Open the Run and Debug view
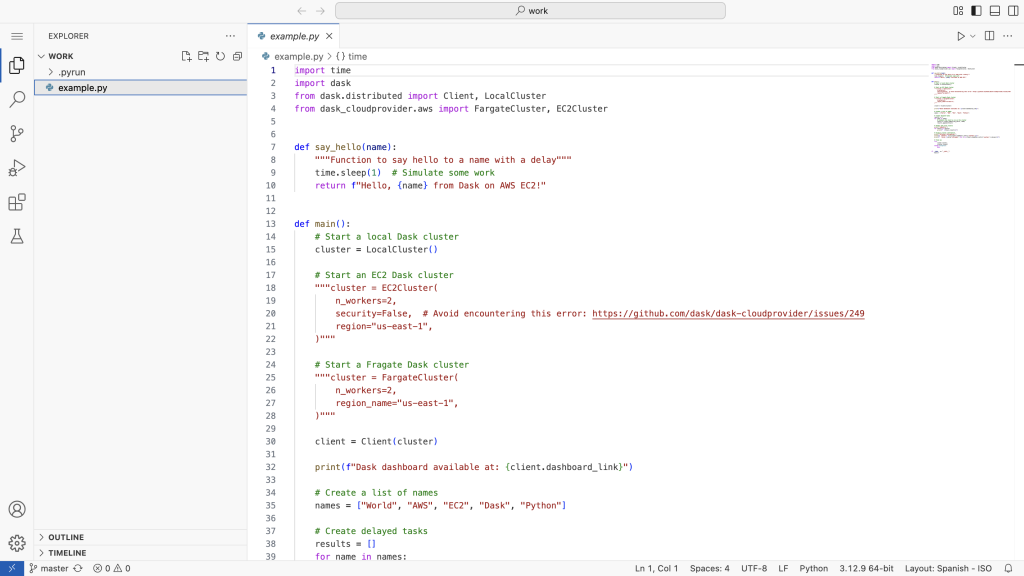 pyautogui.click(x=17, y=168)
